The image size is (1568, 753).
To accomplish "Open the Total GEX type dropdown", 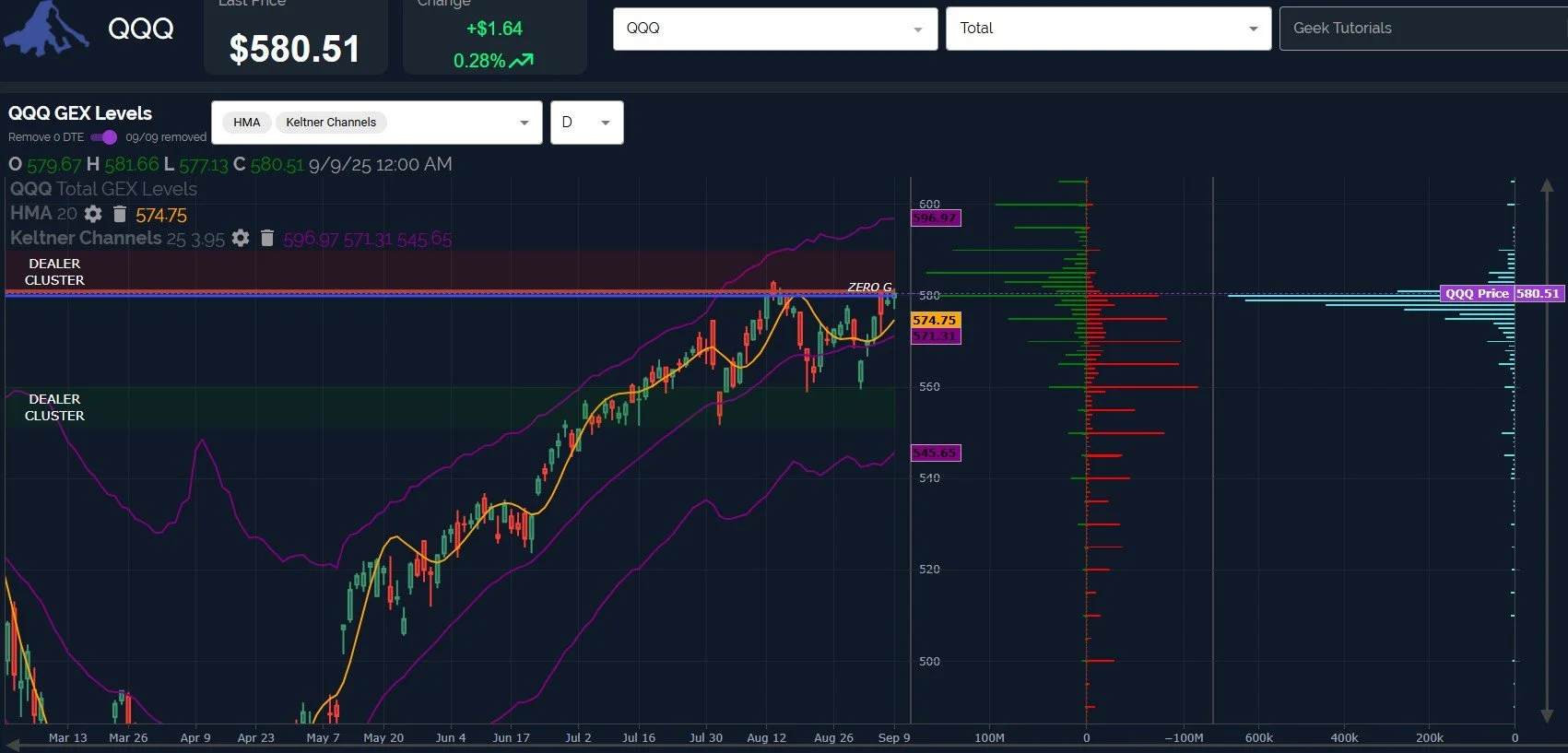I will coord(1108,29).
